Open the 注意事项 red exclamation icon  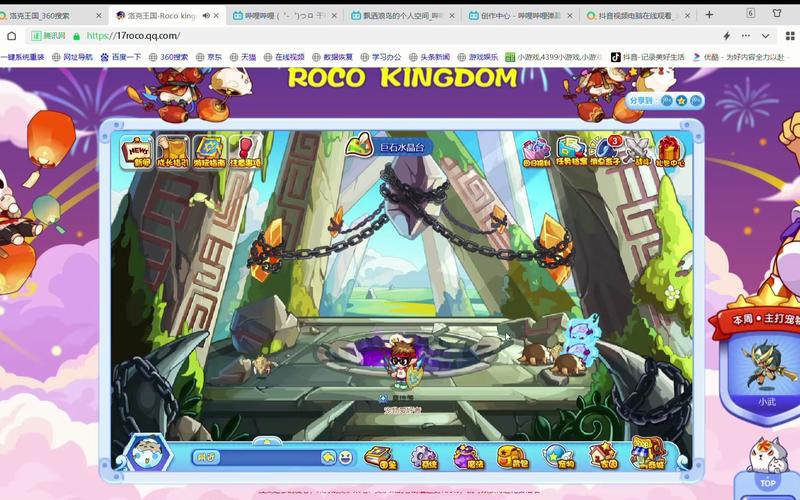point(245,152)
